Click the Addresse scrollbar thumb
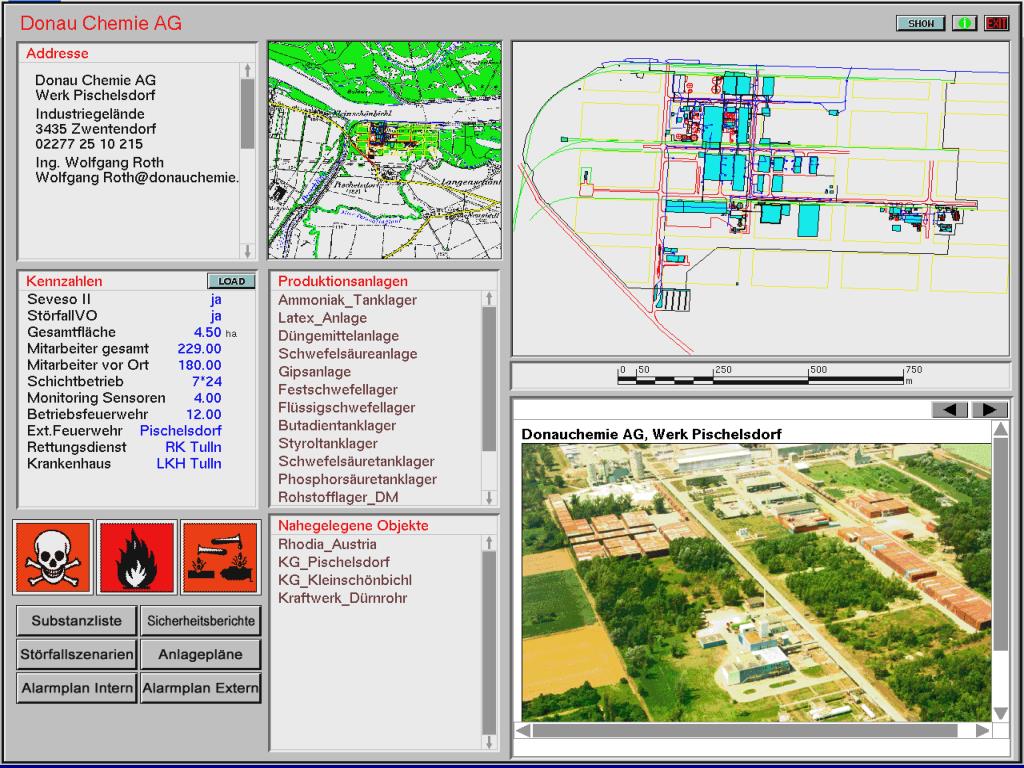This screenshot has height=768, width=1024. [x=248, y=114]
